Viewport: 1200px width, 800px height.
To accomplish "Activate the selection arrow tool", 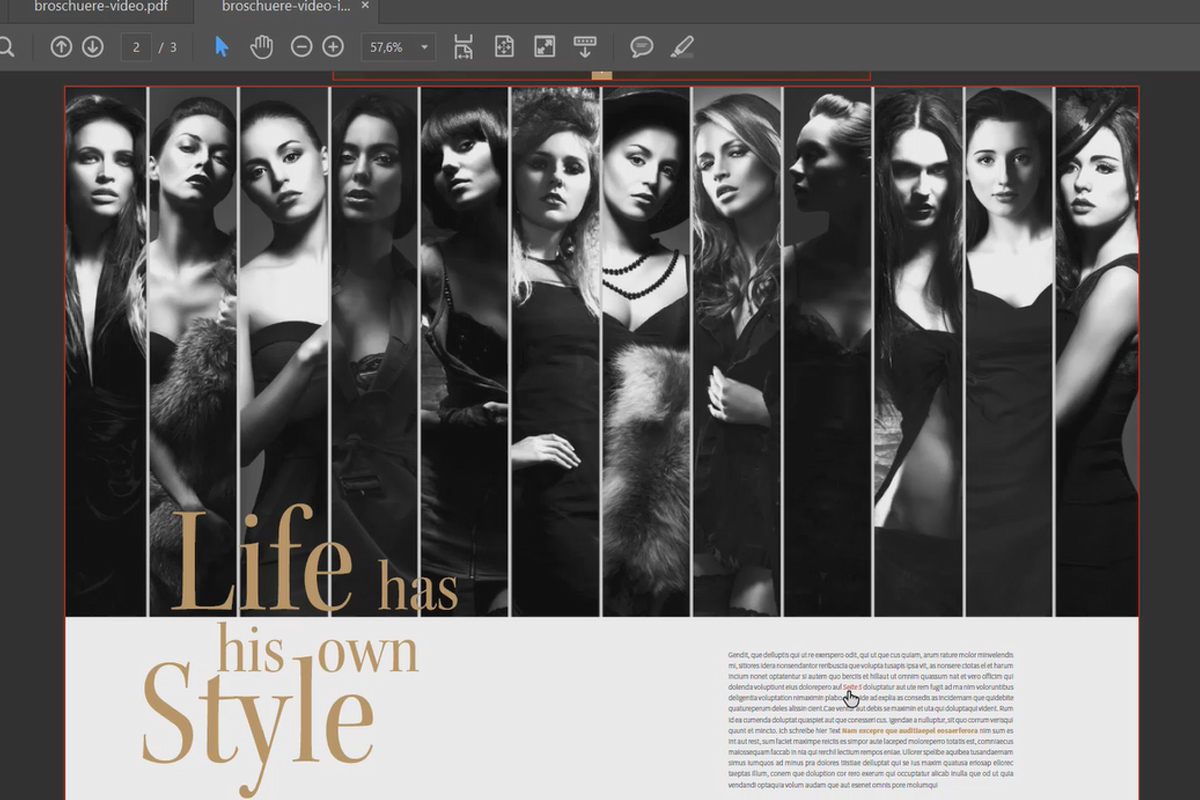I will [x=222, y=47].
